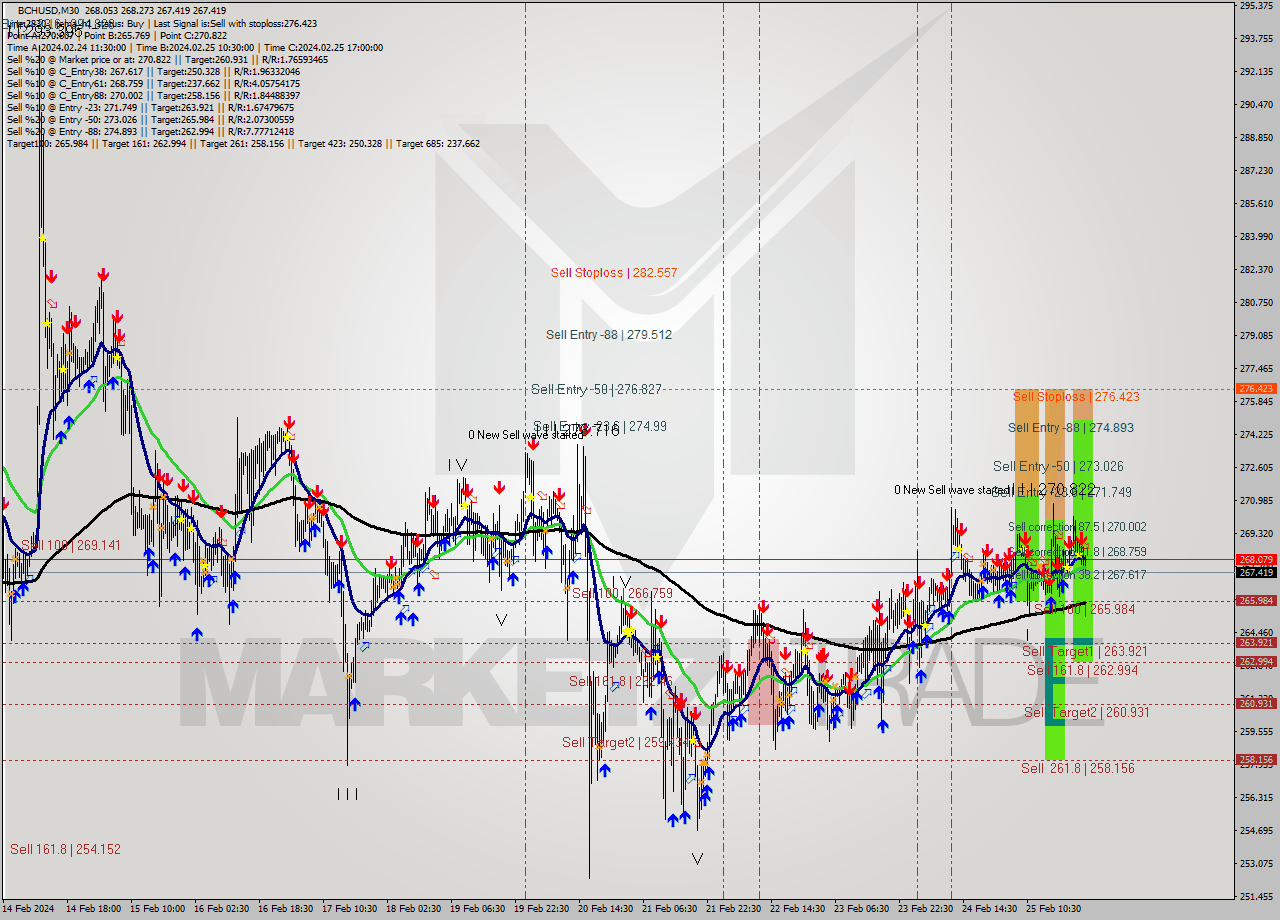
Task: Select the '15 Feb 10:00' time axis label
Action: 156,909
